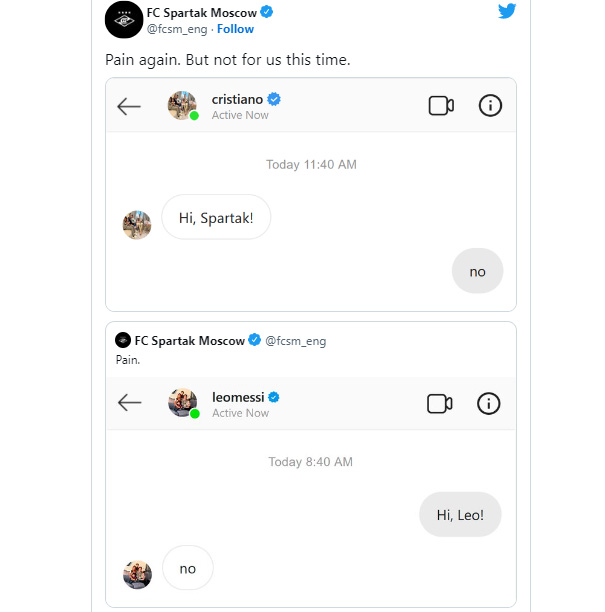Viewport: 605px width, 612px height.
Task: Click leomessi's avatar in chat header
Action: [183, 403]
